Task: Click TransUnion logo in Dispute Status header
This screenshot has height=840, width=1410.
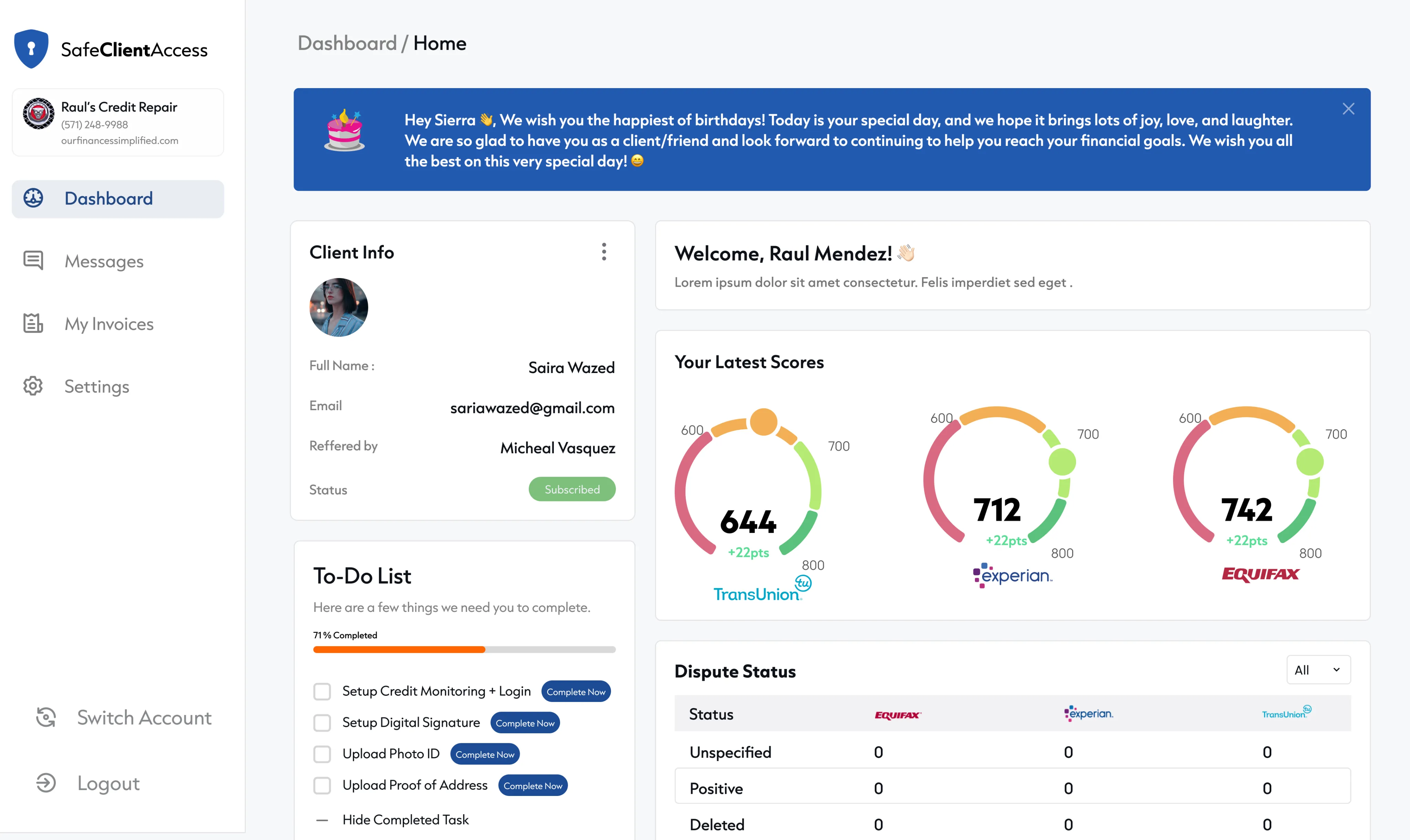Action: point(1286,713)
